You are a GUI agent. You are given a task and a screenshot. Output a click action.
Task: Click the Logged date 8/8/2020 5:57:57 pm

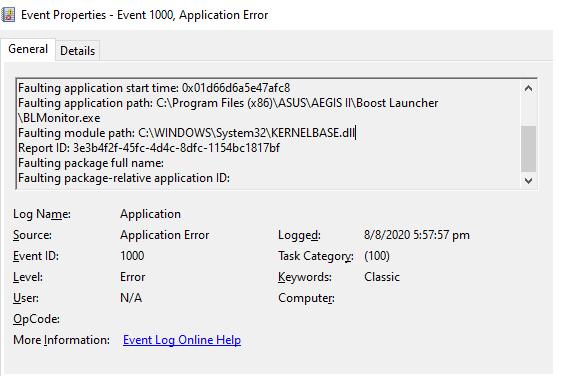point(417,235)
